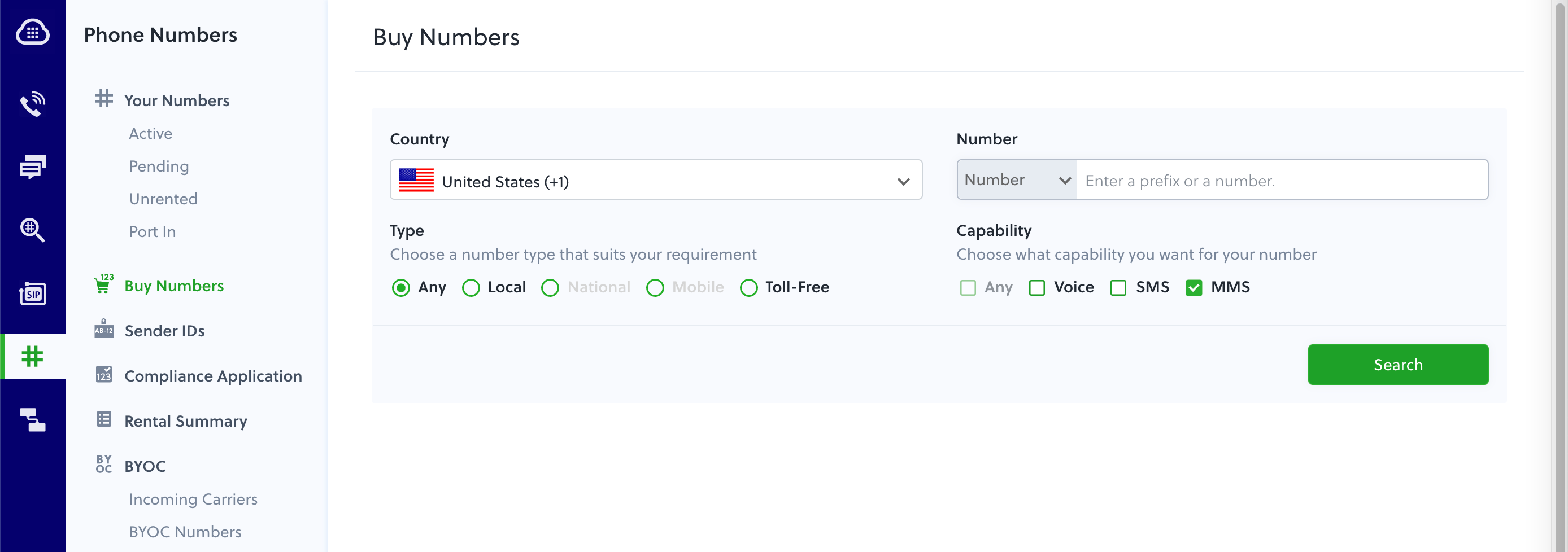Select the Phone Numbers hash sidebar icon
Screen dimensions: 1568x552
point(32,356)
